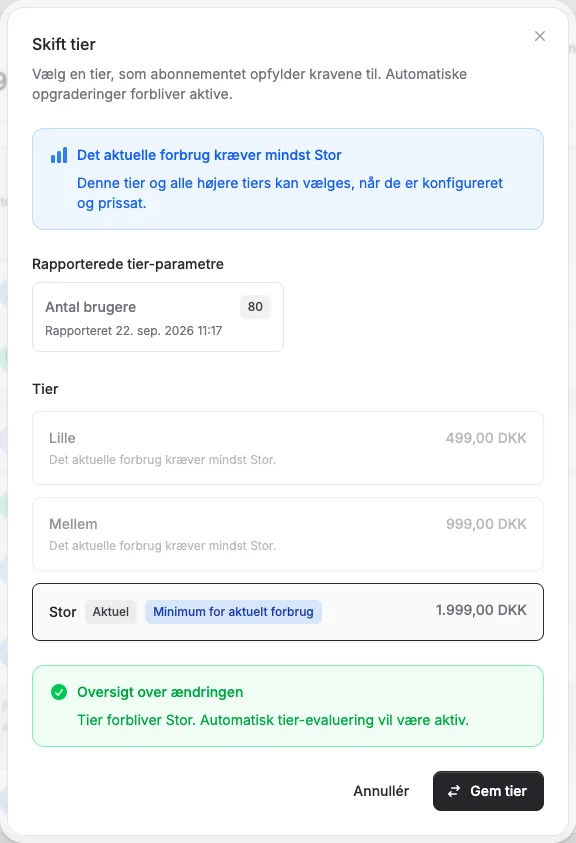Close the Skift tier dialog
The image size is (576, 843).
[x=539, y=36]
